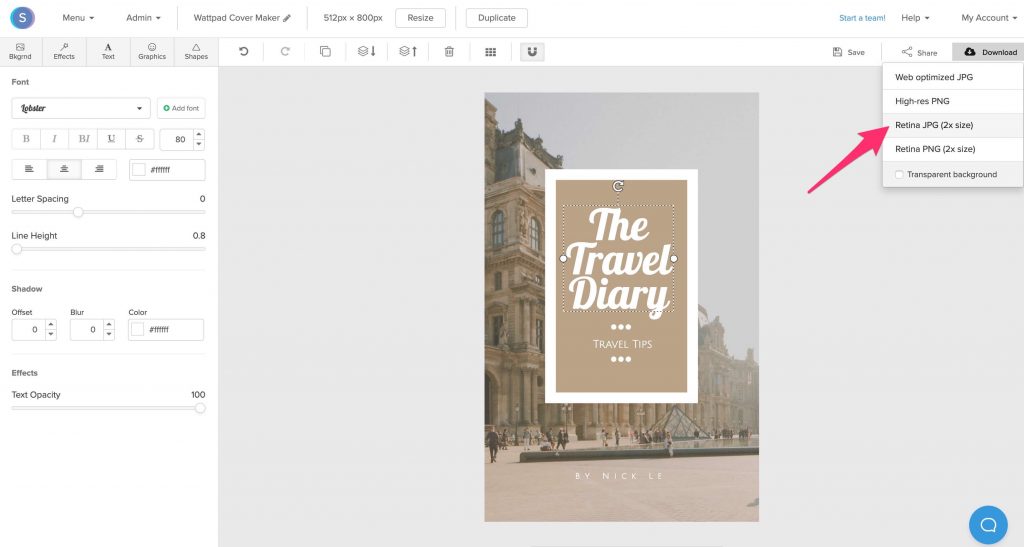
Task: Delete element with trash icon
Action: tap(449, 52)
